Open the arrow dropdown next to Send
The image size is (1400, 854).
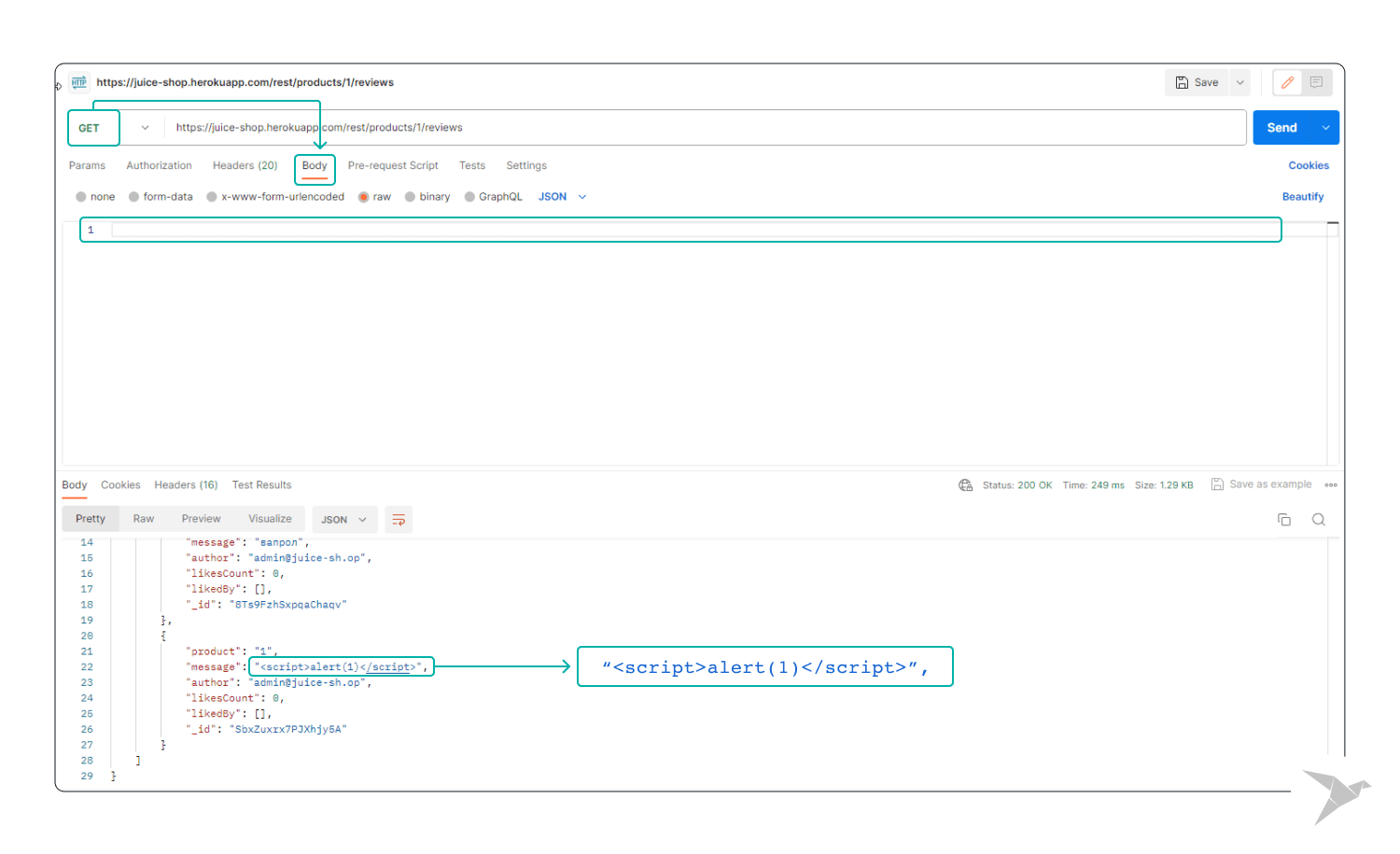(1325, 128)
